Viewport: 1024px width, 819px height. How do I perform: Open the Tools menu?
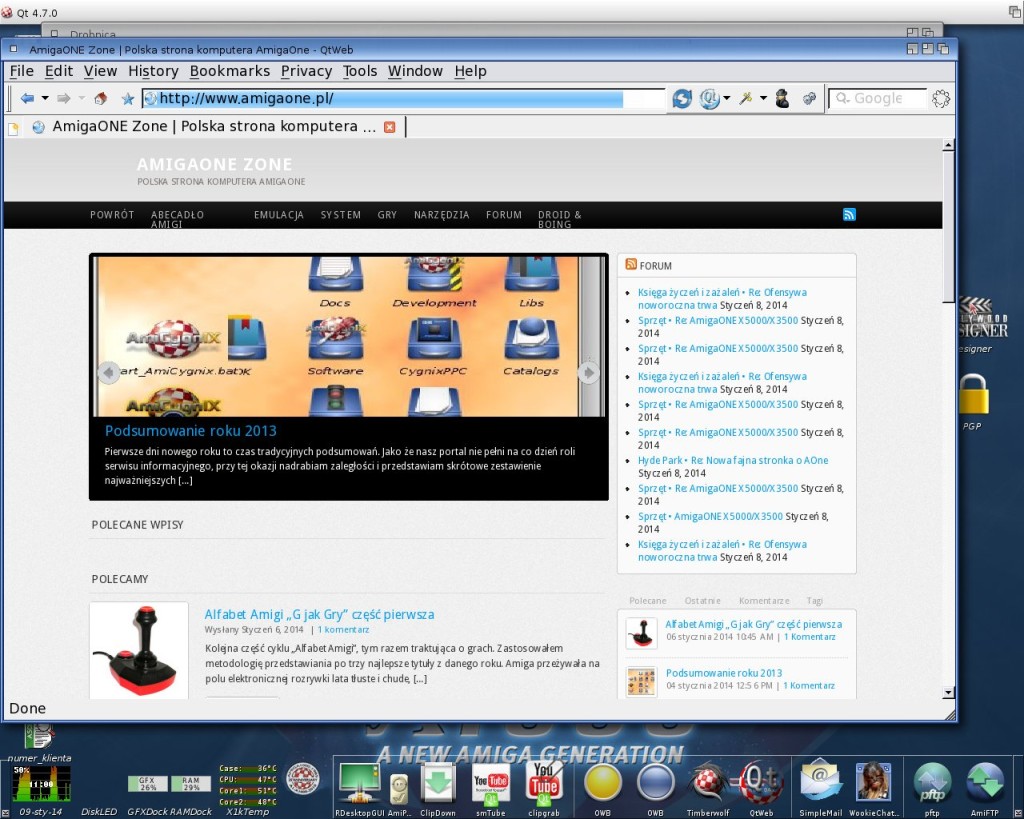[360, 71]
